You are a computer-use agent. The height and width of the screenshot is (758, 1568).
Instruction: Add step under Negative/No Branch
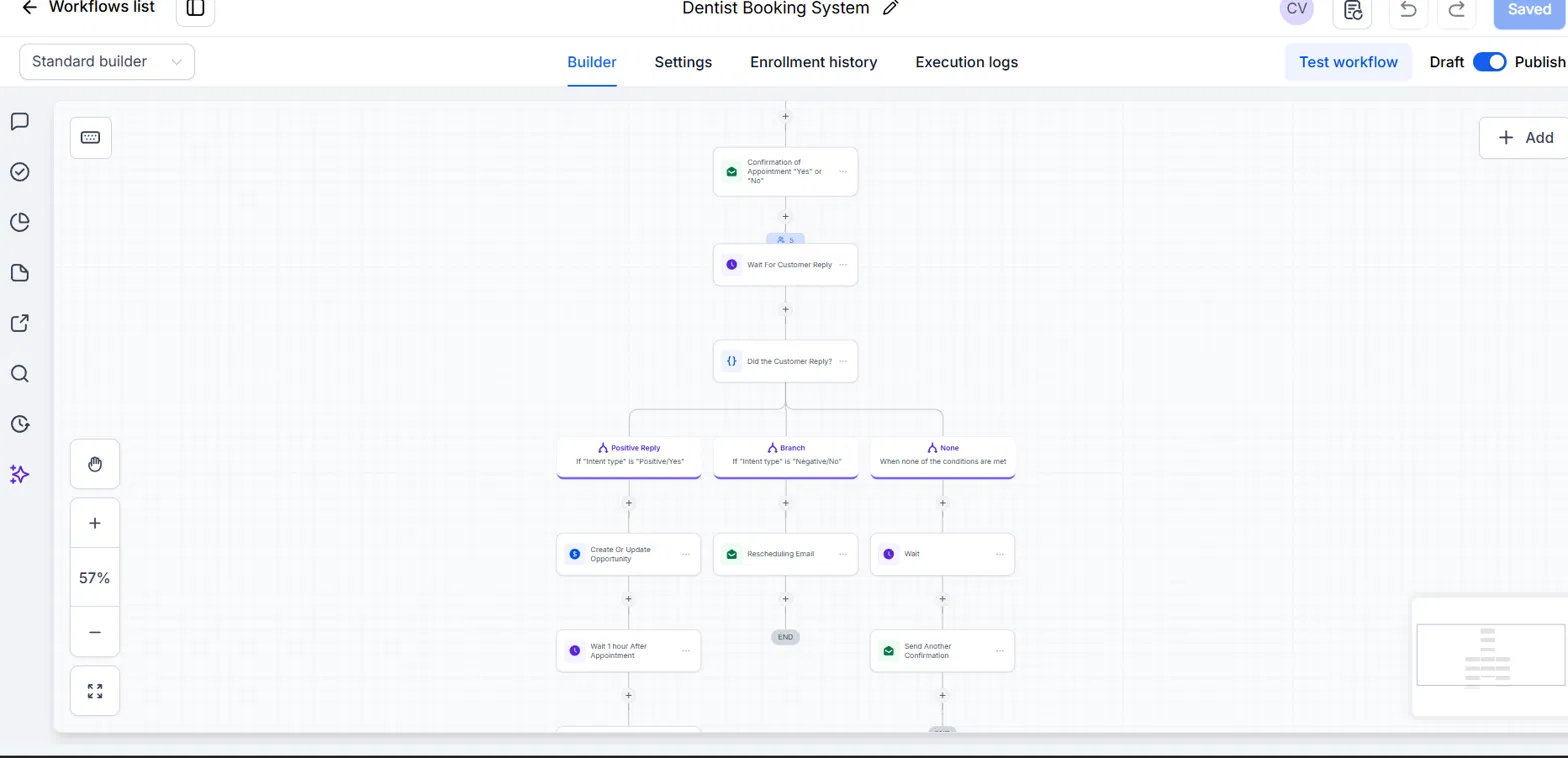785,502
